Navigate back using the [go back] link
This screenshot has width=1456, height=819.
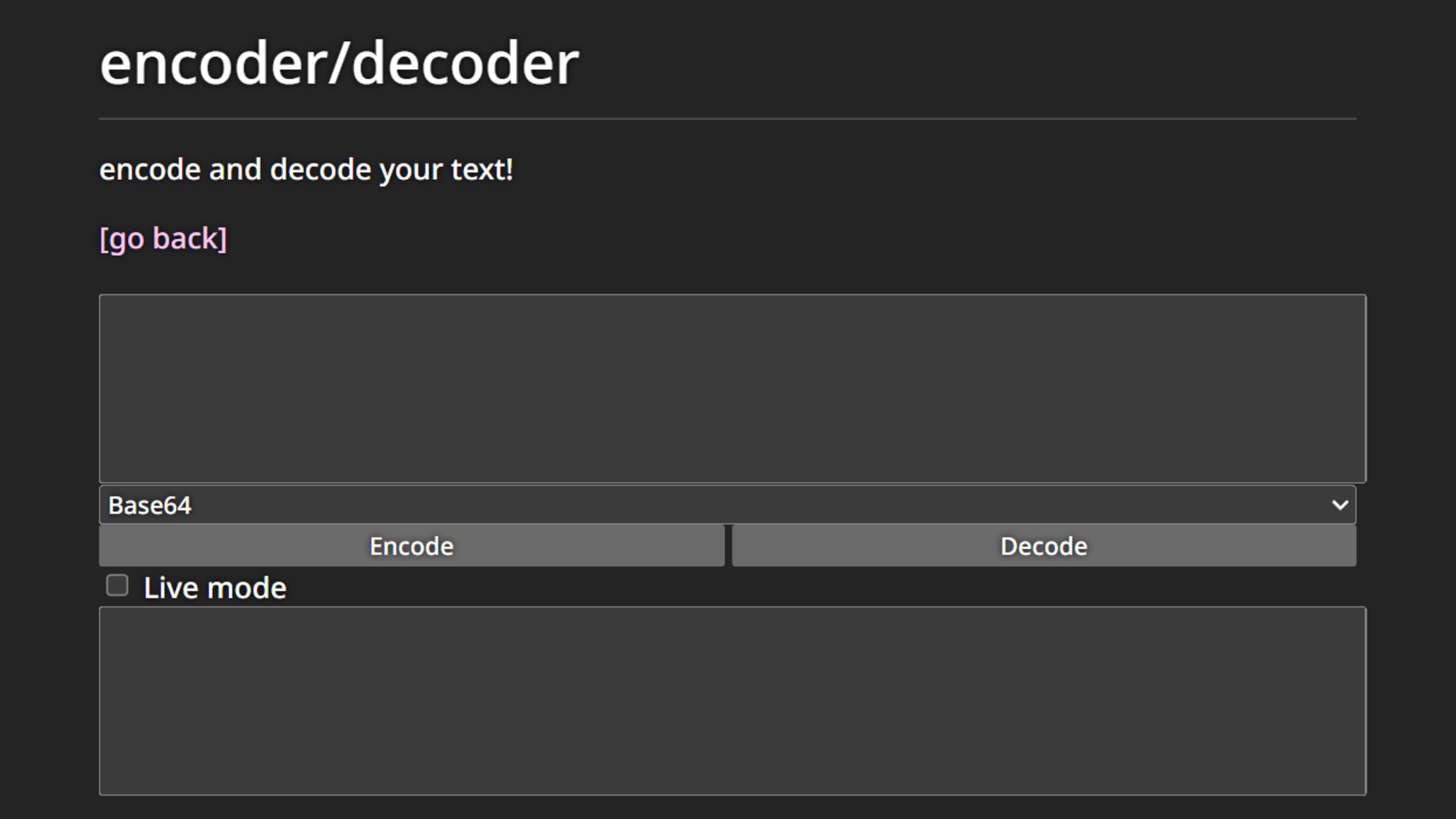tap(163, 238)
